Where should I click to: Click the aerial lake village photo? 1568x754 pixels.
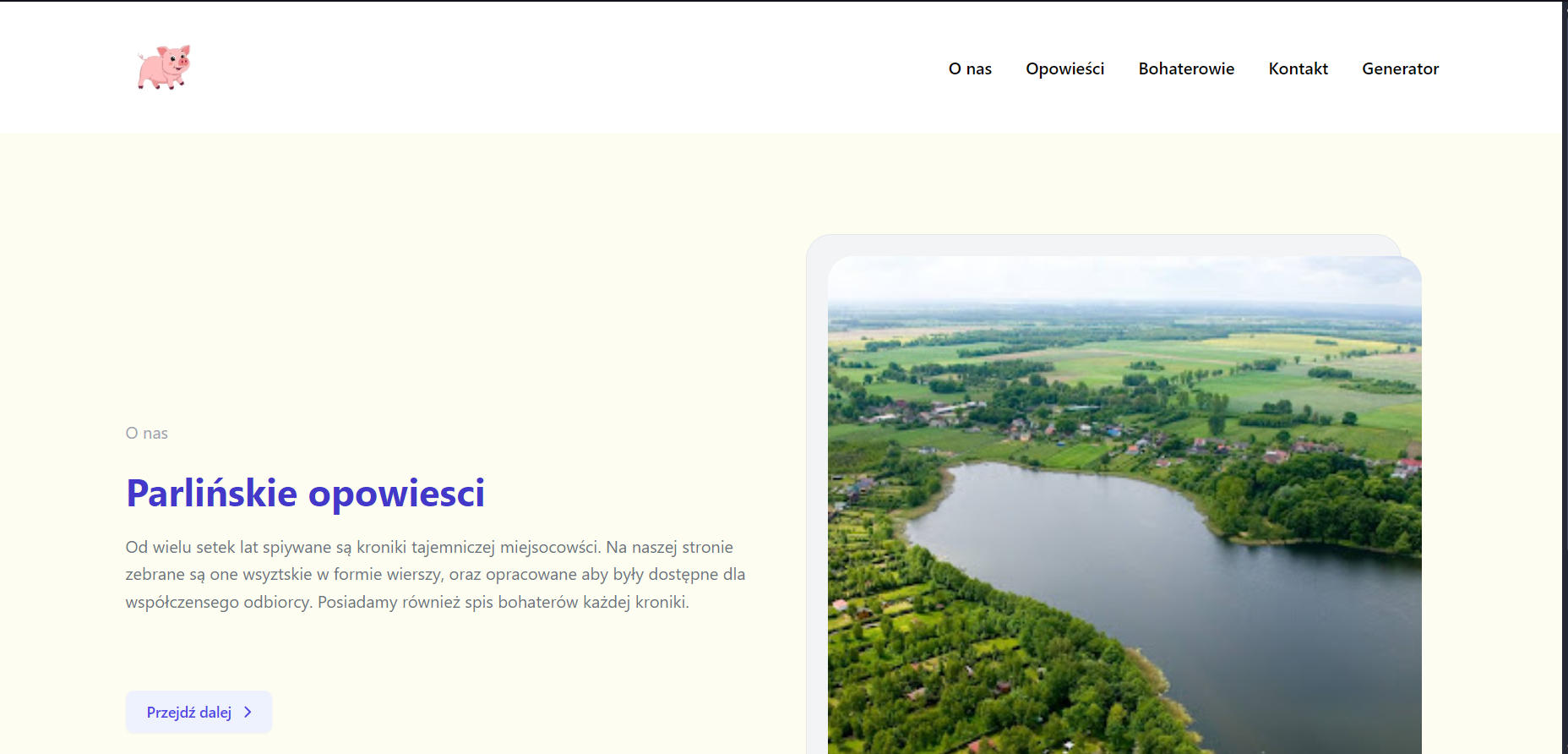click(1124, 507)
